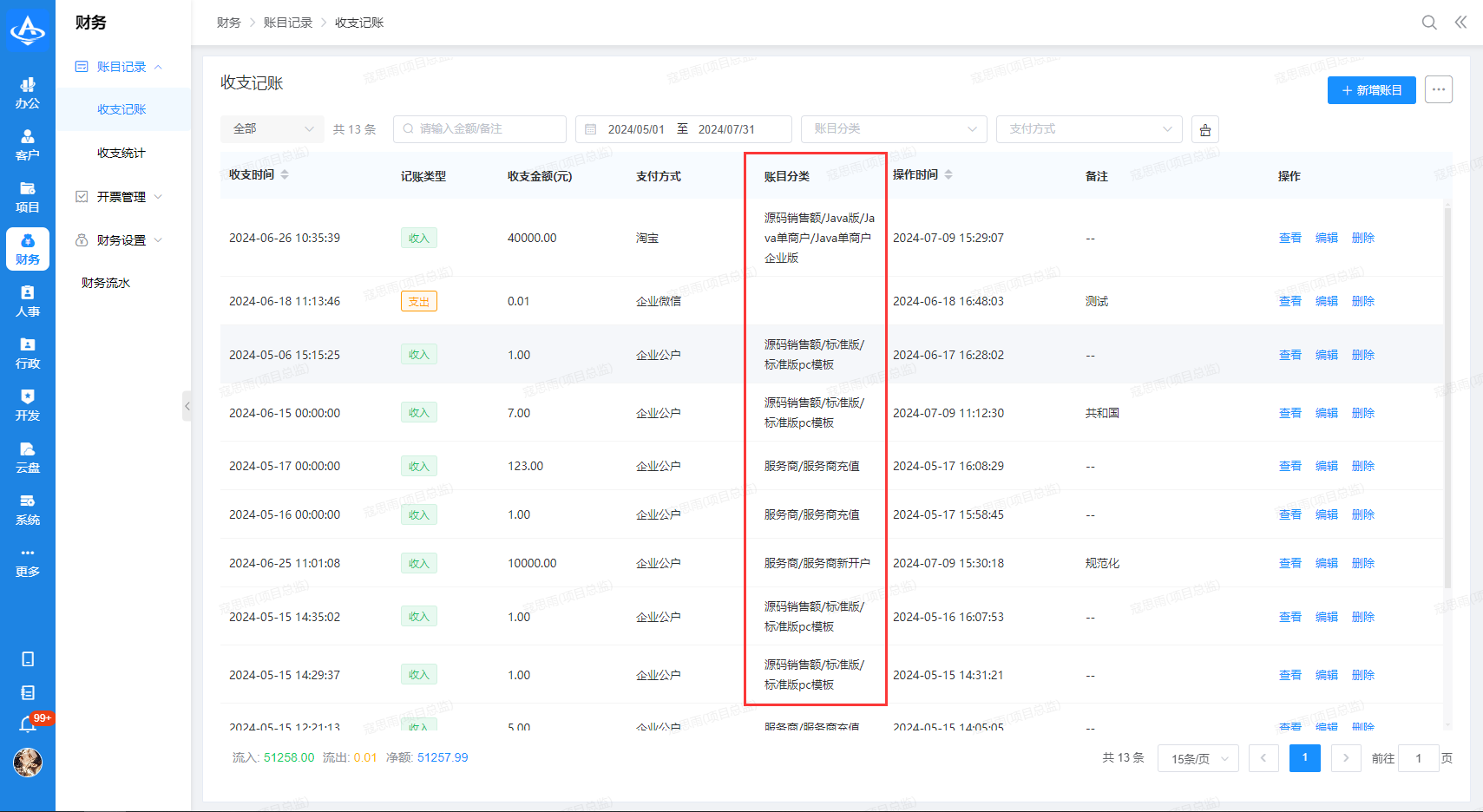Open notifications bell with 99+ badge
This screenshot has width=1483, height=812.
[x=28, y=724]
